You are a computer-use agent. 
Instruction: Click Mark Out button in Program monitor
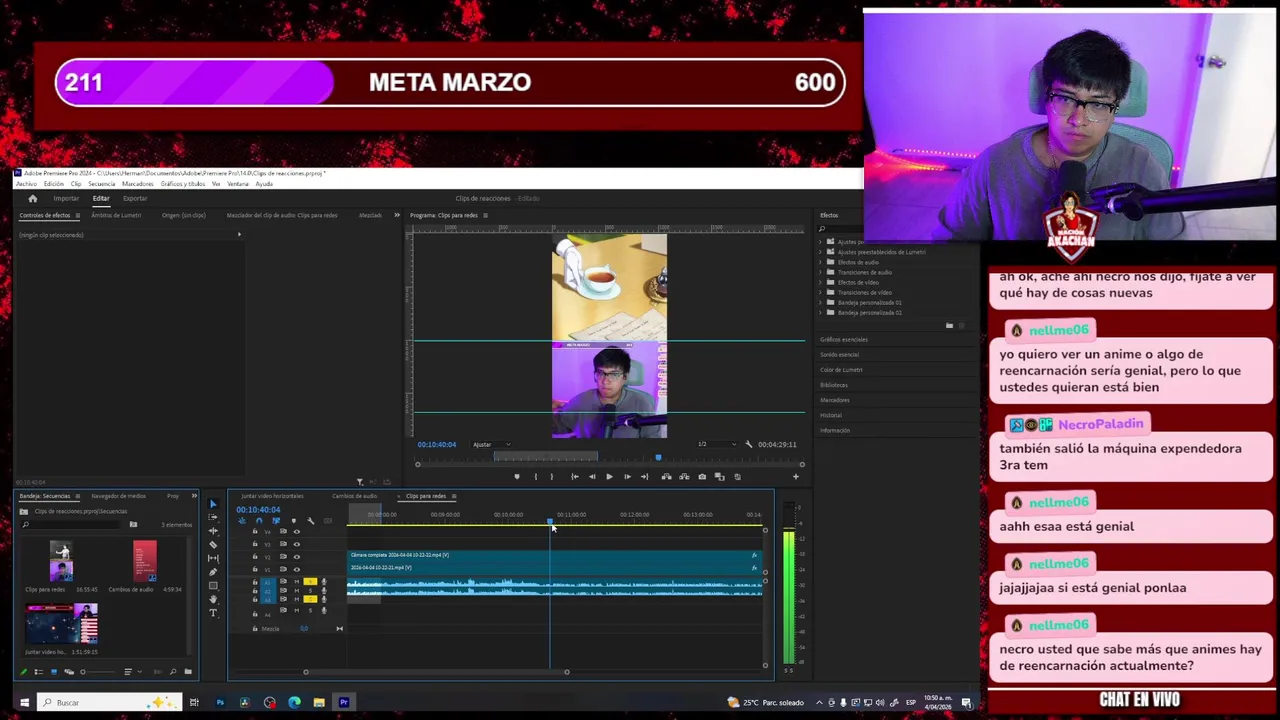pos(552,477)
